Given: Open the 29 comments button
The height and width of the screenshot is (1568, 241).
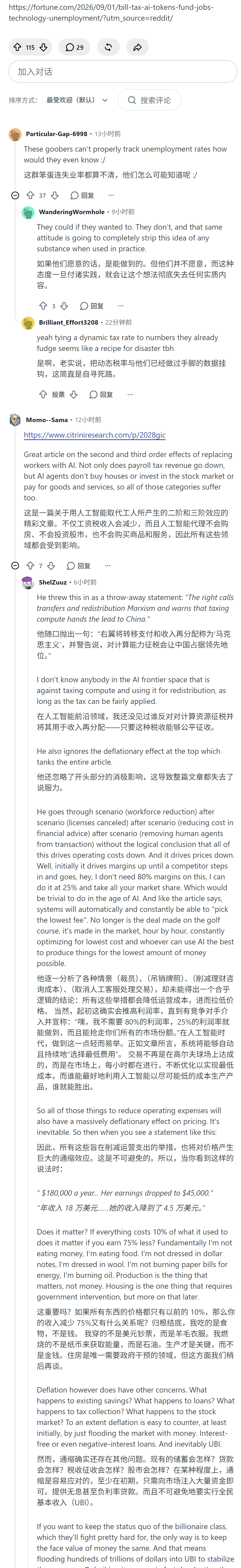Looking at the screenshot, I should [75, 47].
